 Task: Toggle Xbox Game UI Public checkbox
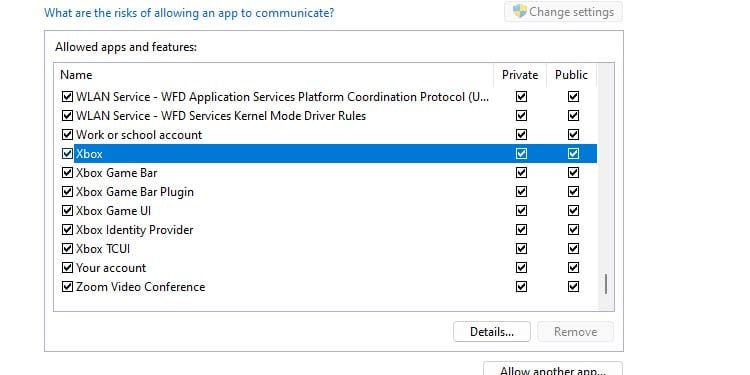click(x=574, y=210)
